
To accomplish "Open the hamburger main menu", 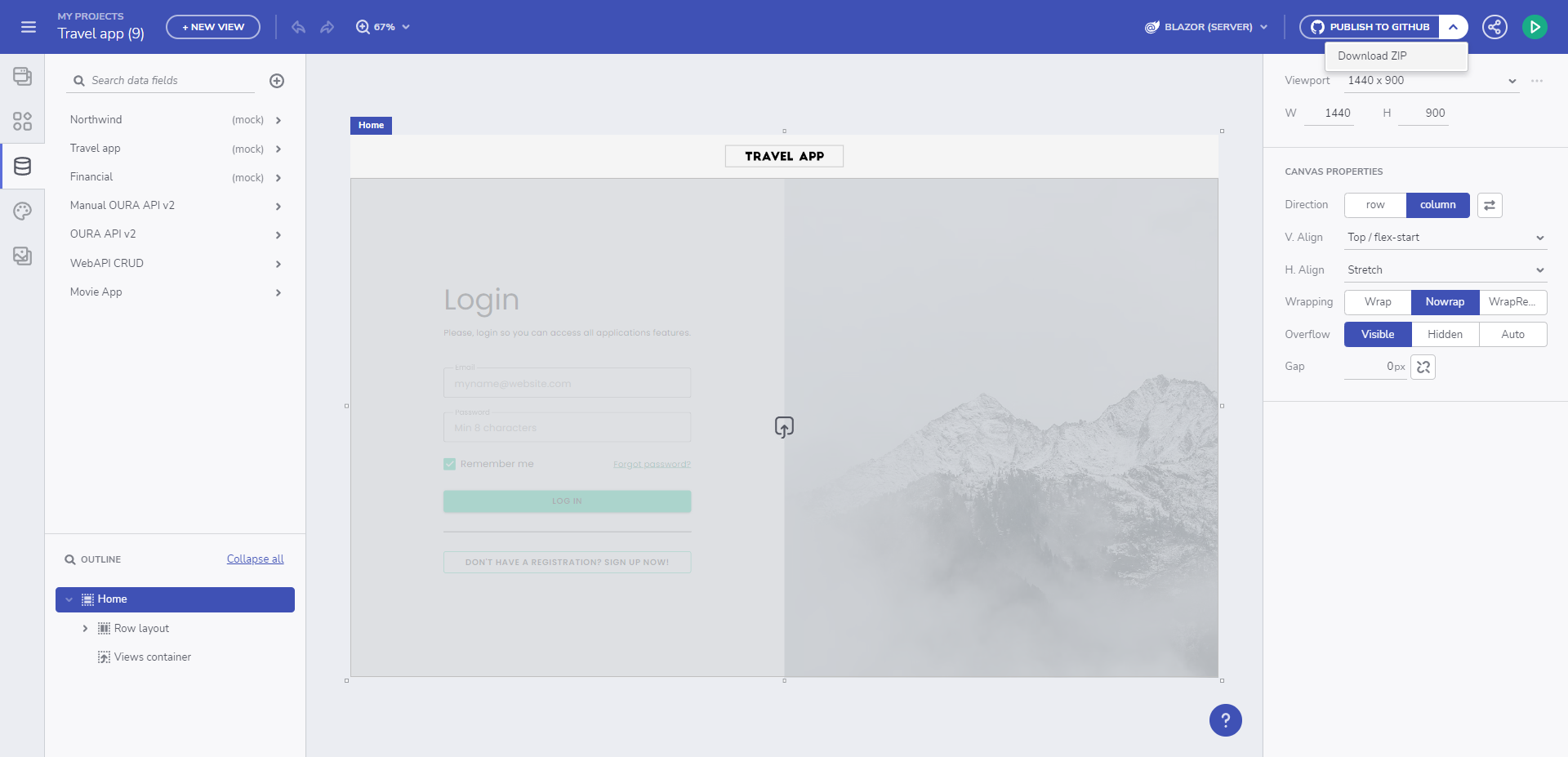I will point(29,27).
